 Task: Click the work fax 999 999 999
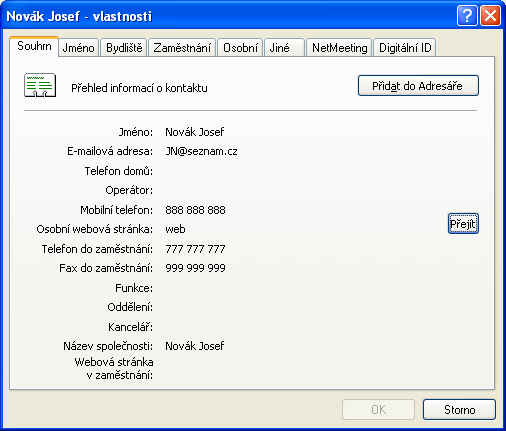[195, 268]
